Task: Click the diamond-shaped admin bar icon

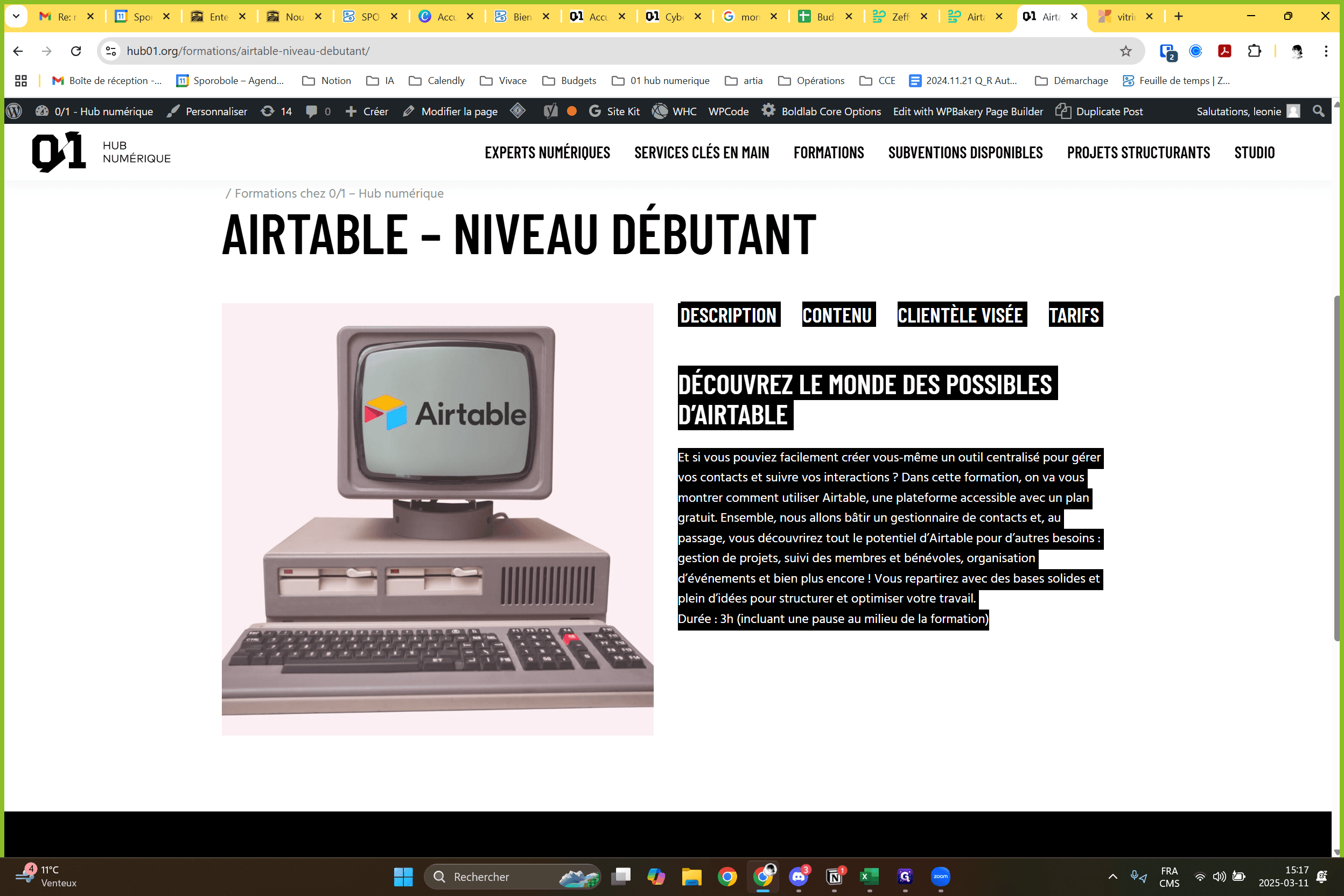Action: click(x=517, y=110)
